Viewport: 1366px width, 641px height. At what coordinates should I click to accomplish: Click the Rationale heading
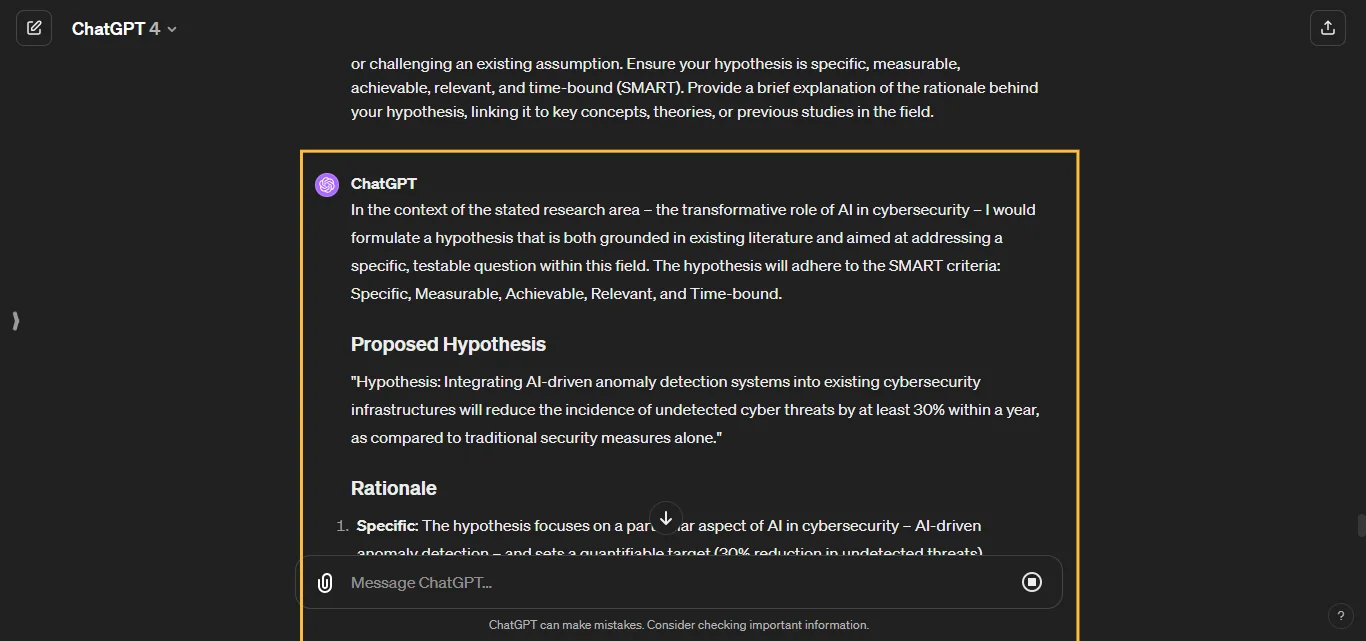pos(393,488)
